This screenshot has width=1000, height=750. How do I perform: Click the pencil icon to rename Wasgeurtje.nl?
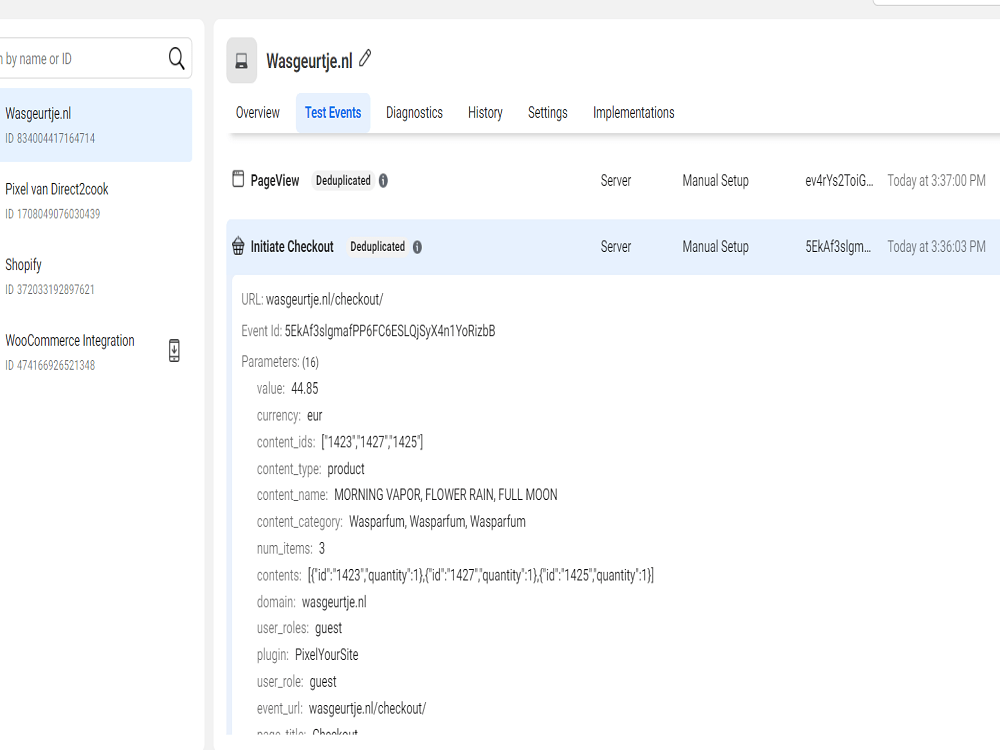(366, 60)
